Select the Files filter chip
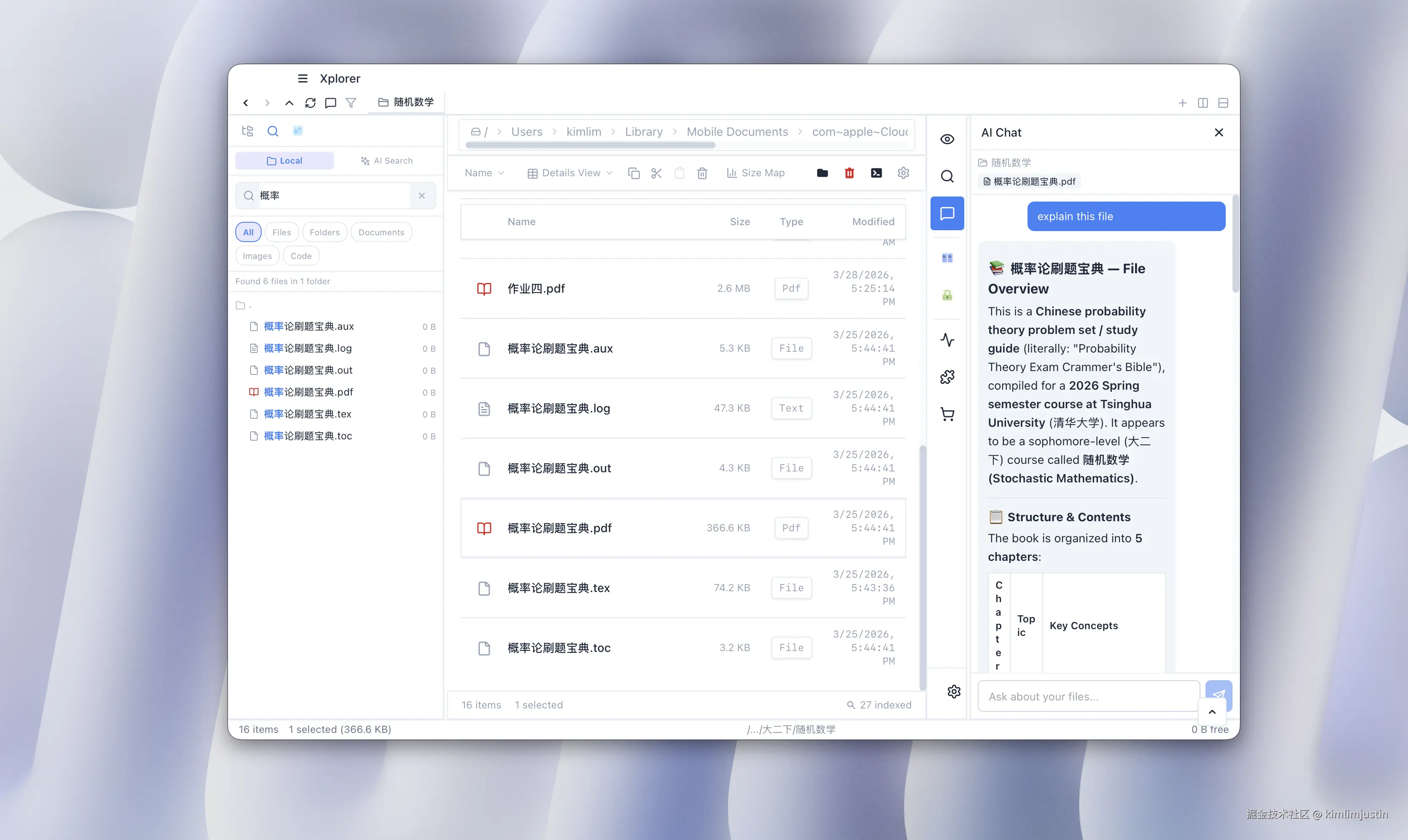 pos(281,232)
